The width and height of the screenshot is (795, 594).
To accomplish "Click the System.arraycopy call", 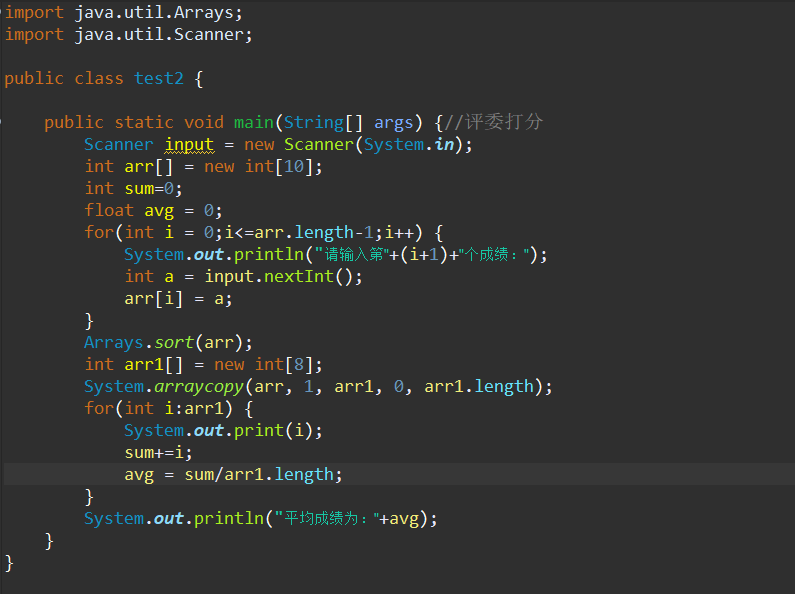I will tap(318, 387).
